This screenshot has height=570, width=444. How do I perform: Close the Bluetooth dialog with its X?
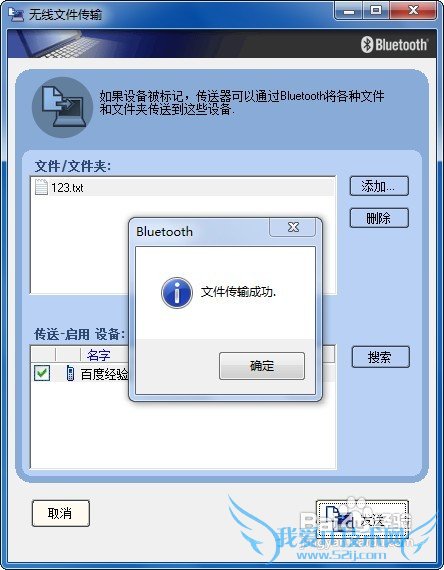point(293,227)
